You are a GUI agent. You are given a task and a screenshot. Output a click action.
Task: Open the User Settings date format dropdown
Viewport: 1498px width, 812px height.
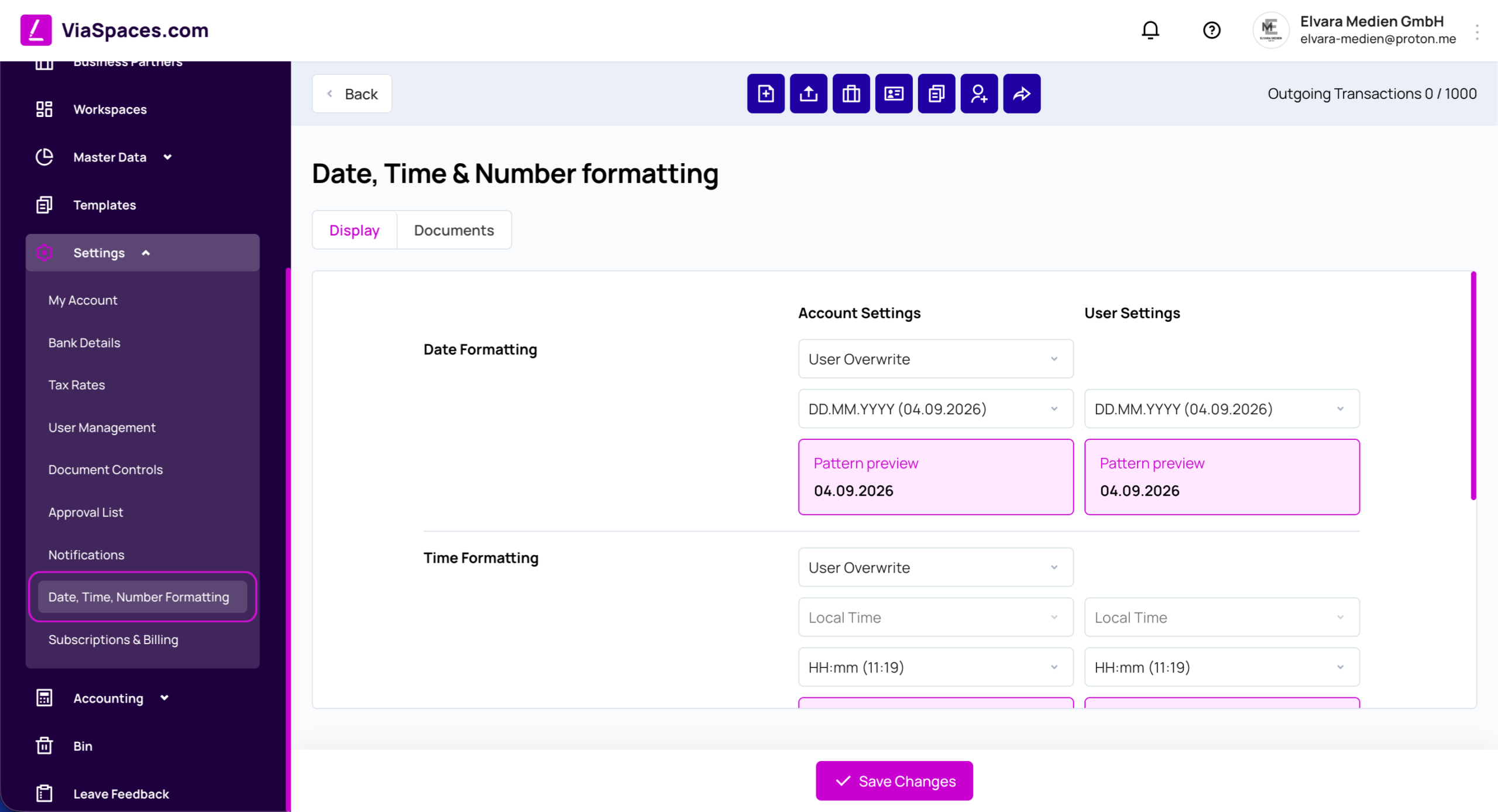(1221, 409)
